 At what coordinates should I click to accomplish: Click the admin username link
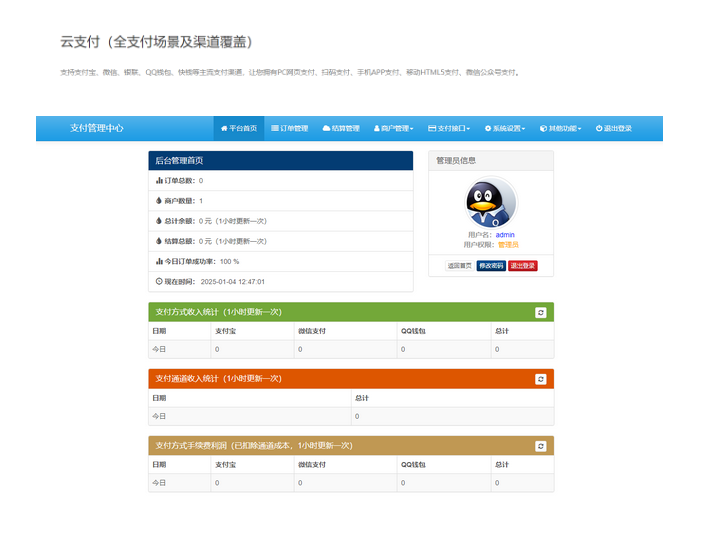[x=505, y=235]
